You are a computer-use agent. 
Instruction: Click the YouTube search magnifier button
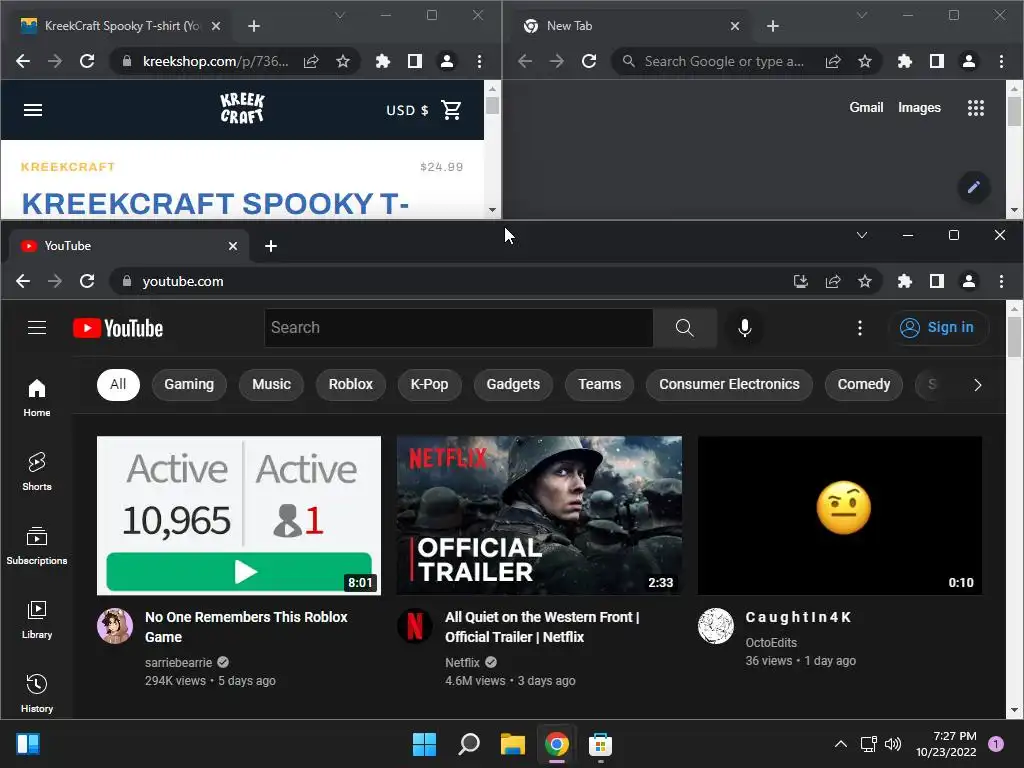pyautogui.click(x=684, y=328)
